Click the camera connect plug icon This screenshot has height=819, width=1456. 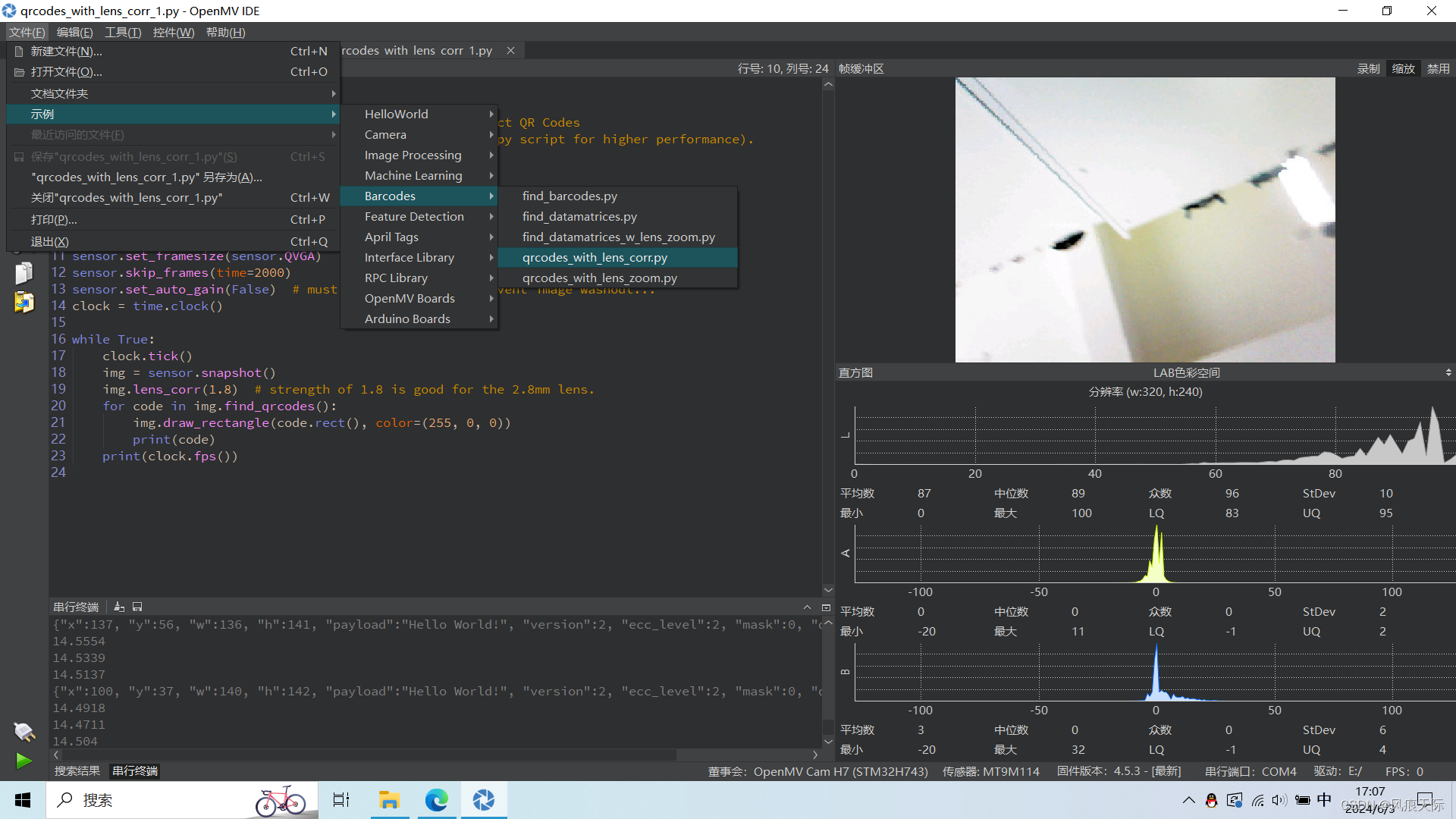coord(24,732)
